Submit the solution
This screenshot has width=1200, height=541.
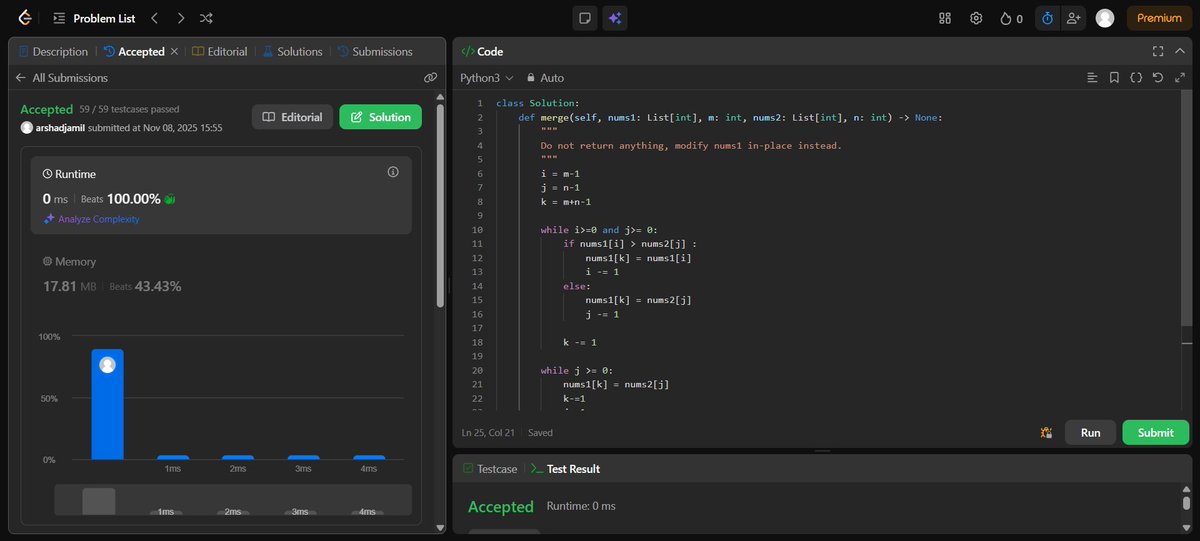1155,432
